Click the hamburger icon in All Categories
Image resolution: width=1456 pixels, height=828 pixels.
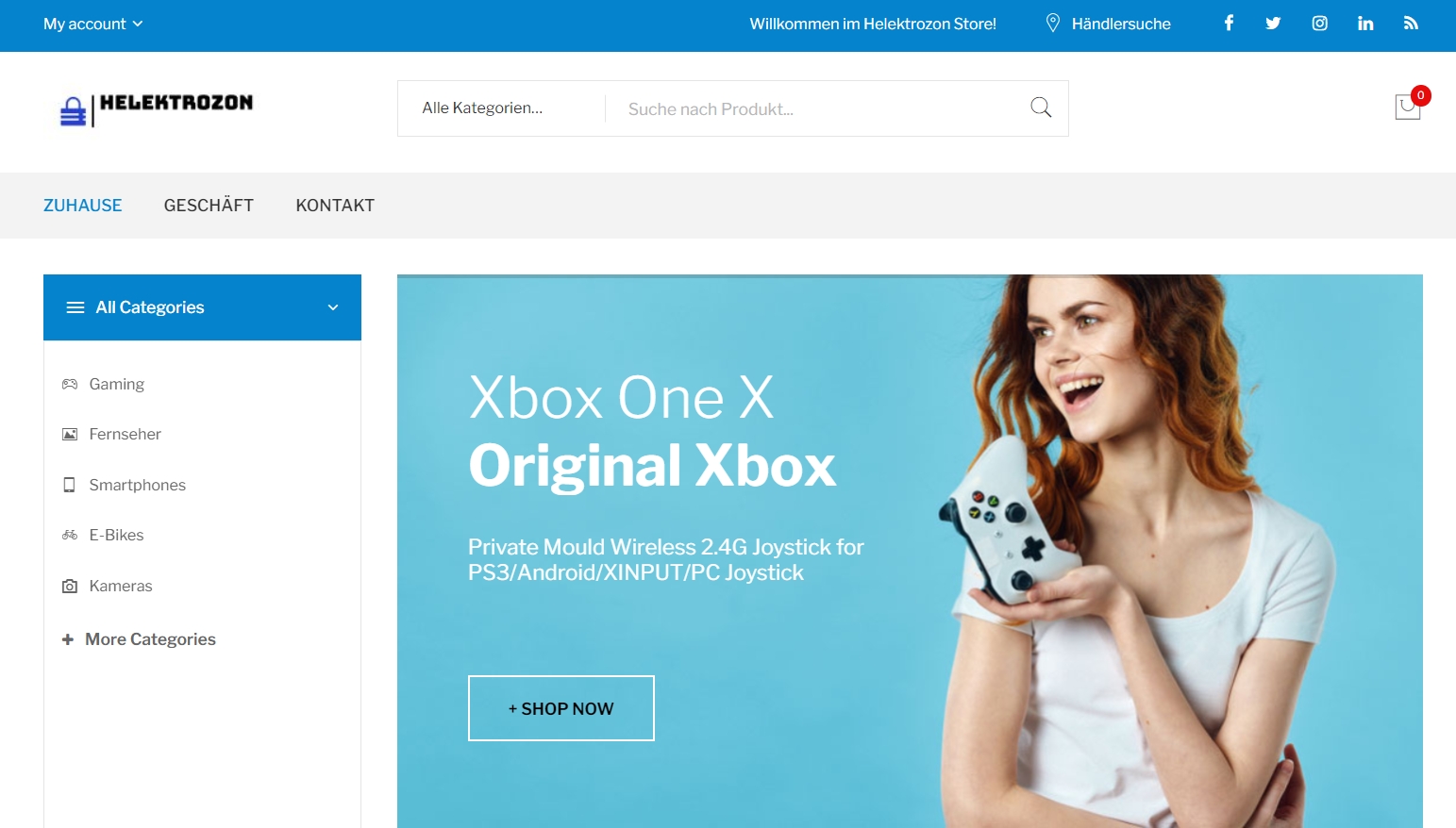pyautogui.click(x=75, y=307)
